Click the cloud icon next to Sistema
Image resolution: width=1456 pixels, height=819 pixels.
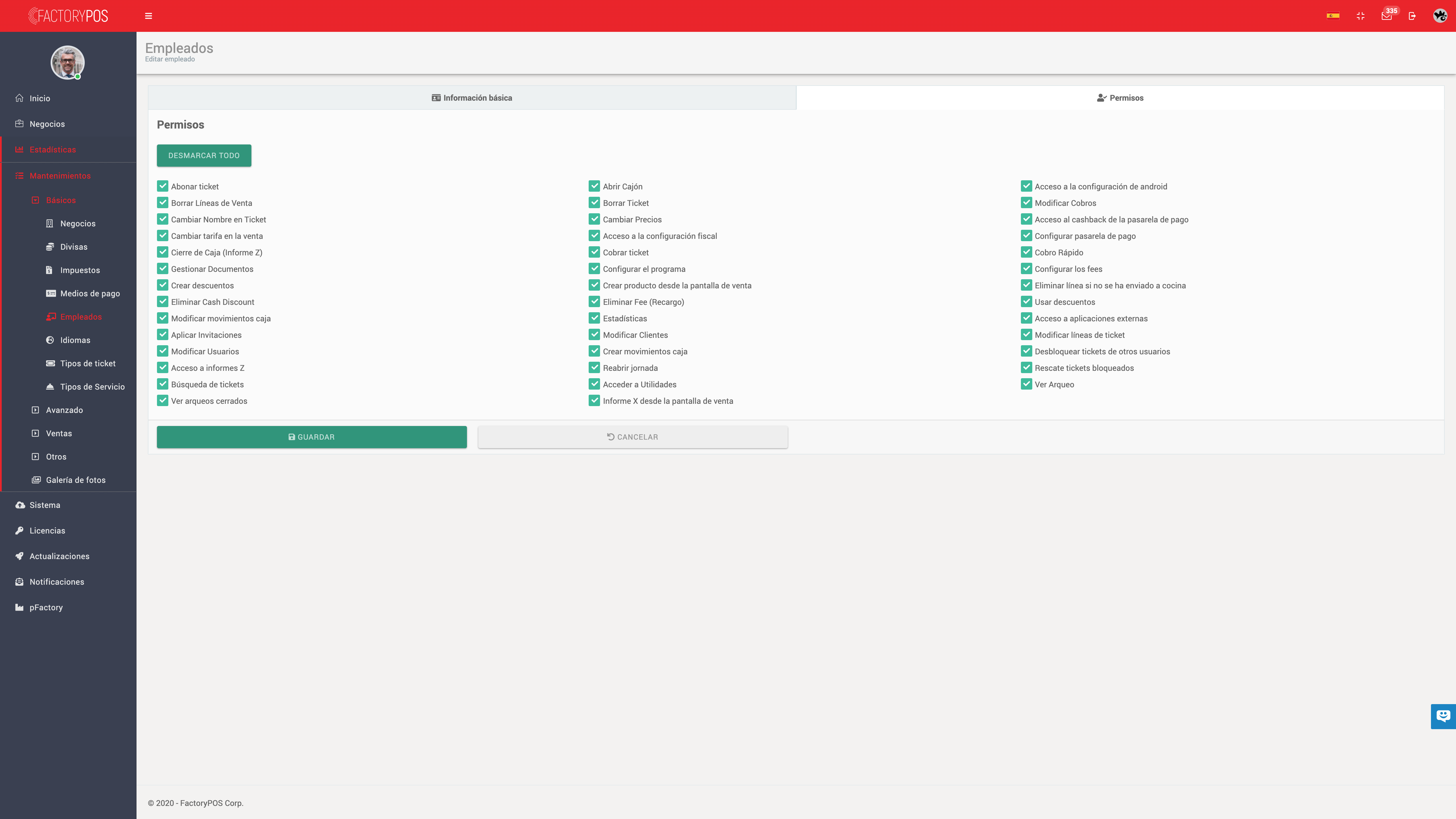[20, 505]
